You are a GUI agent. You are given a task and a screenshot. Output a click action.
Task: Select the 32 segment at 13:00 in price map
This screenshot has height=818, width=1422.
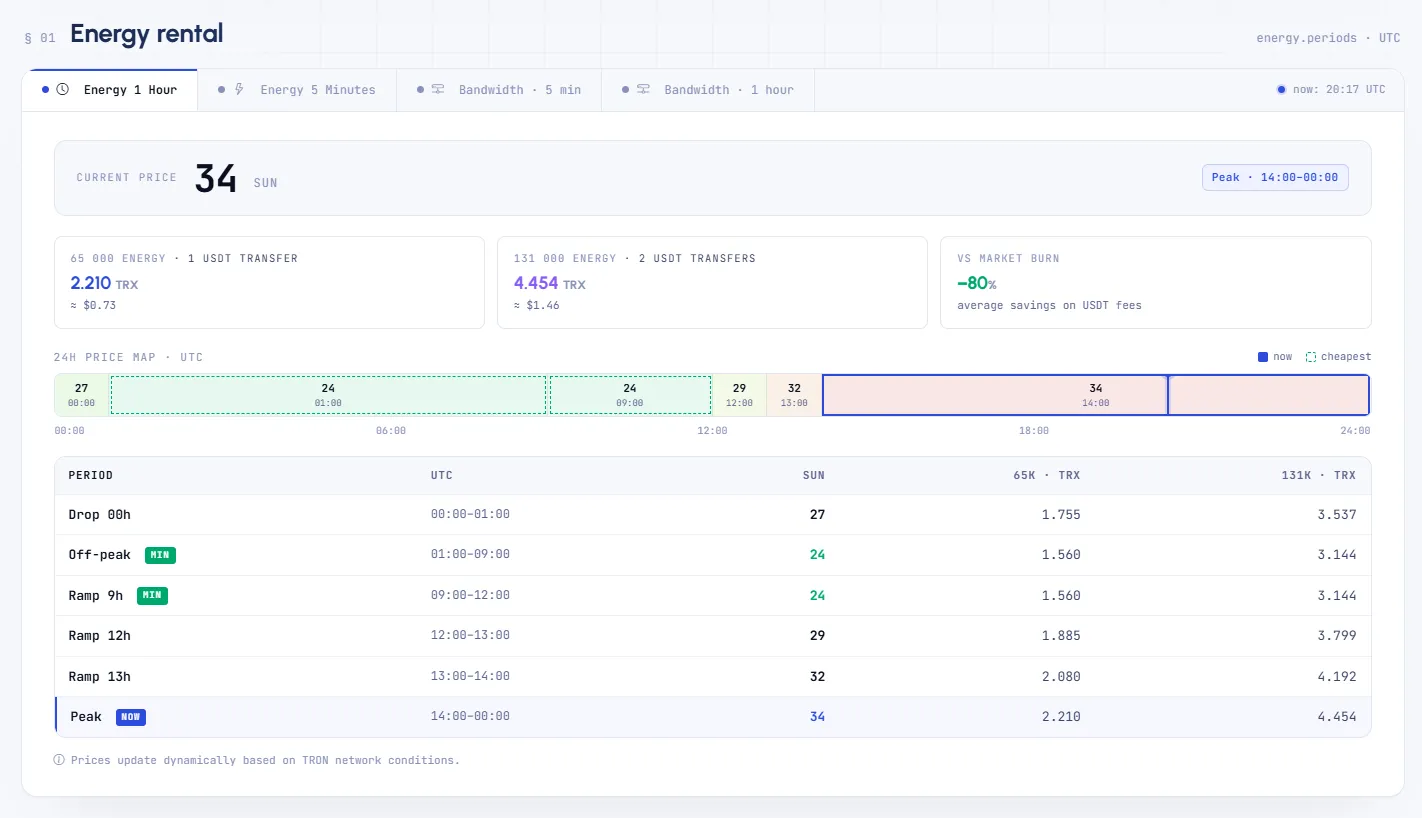(x=794, y=395)
